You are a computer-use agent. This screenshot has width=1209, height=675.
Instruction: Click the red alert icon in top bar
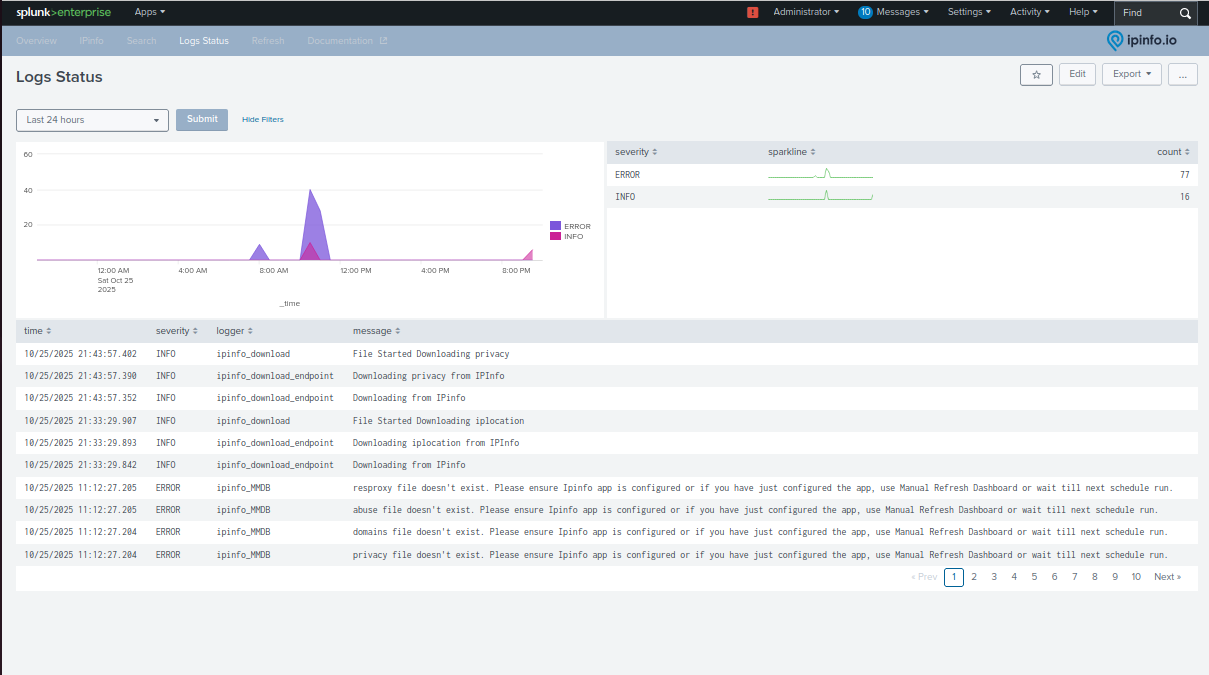752,12
